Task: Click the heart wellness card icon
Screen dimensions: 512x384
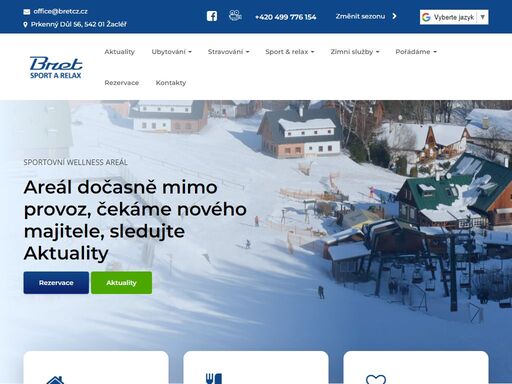Action: (x=376, y=379)
